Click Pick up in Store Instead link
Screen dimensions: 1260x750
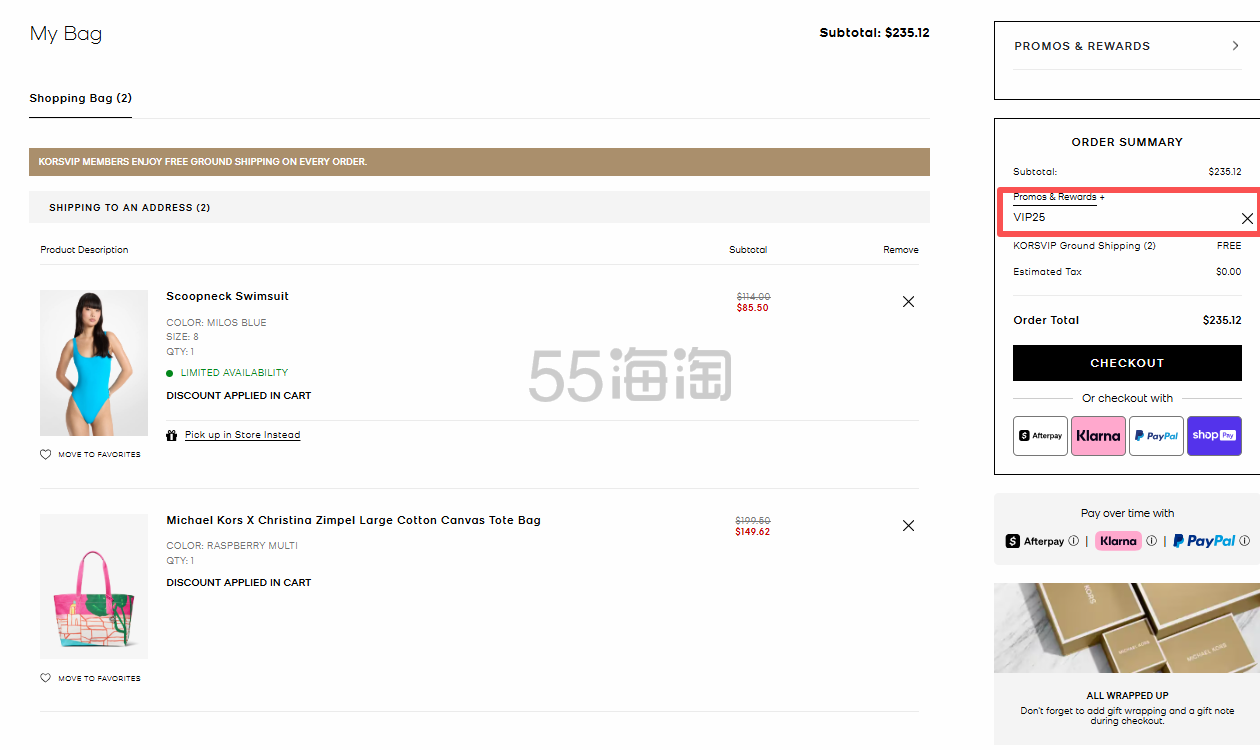pos(242,435)
